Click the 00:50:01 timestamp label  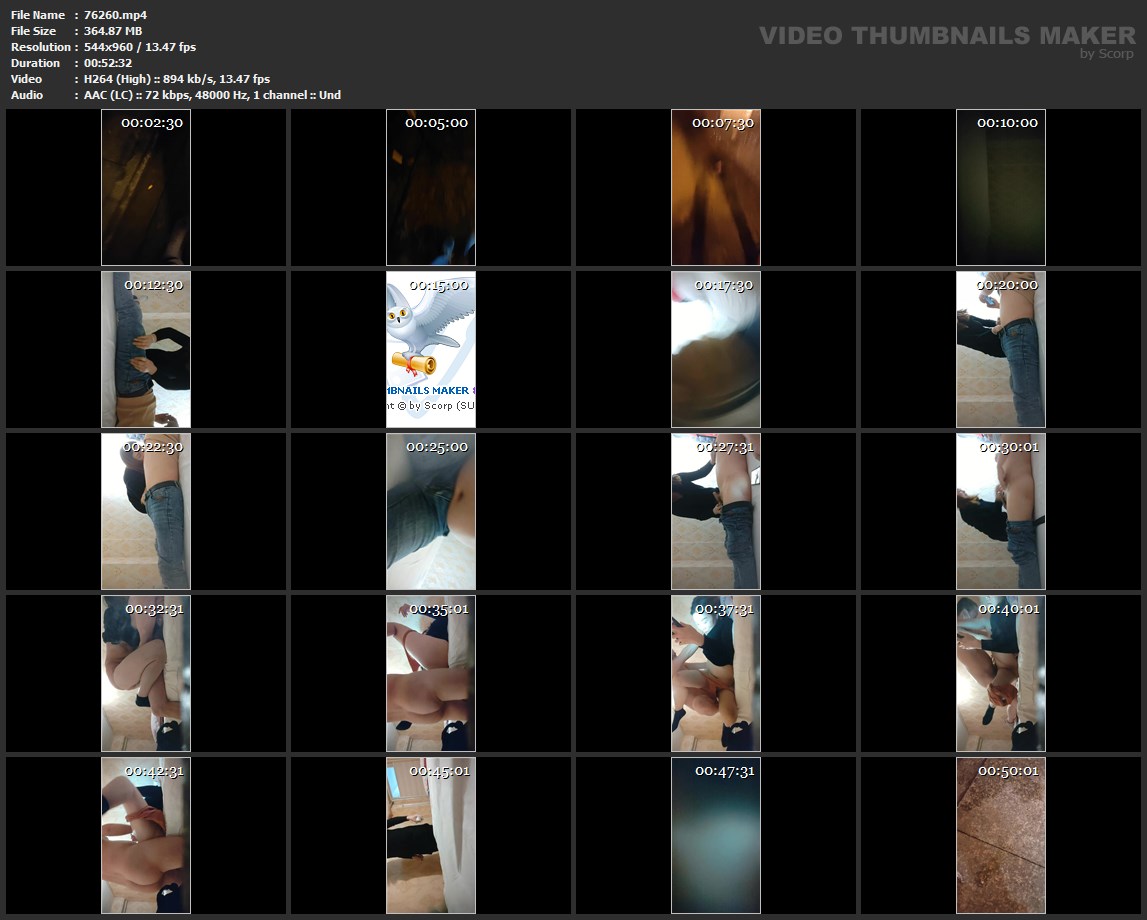(x=1008, y=771)
